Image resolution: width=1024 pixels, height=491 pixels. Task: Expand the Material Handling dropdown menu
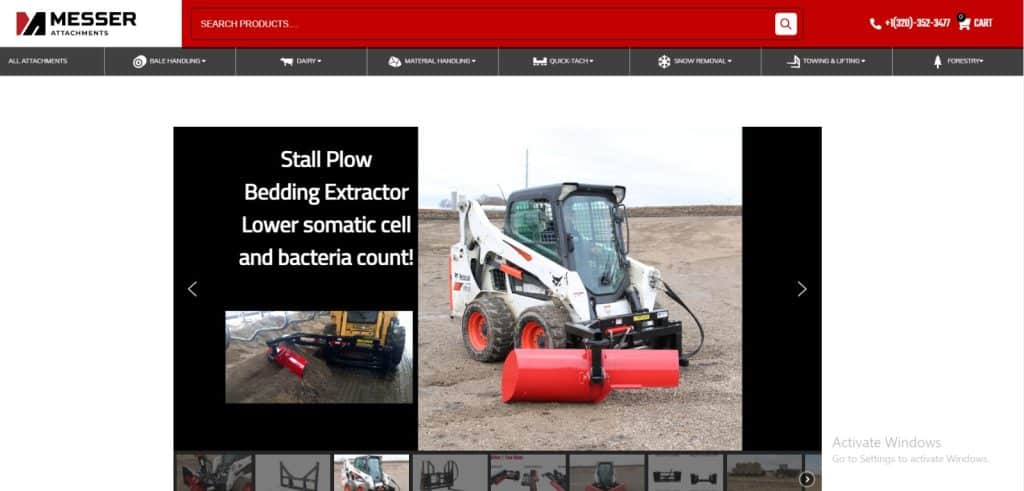click(439, 62)
